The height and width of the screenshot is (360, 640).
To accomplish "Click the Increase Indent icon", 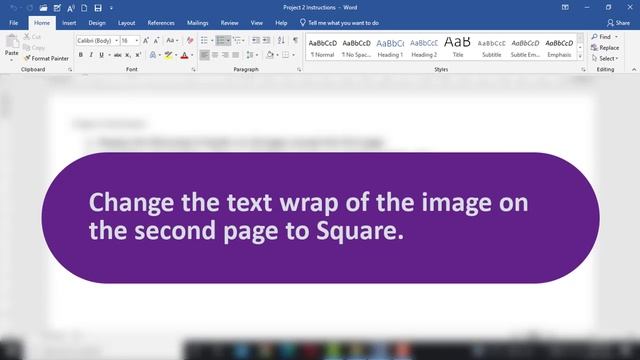I will point(267,40).
